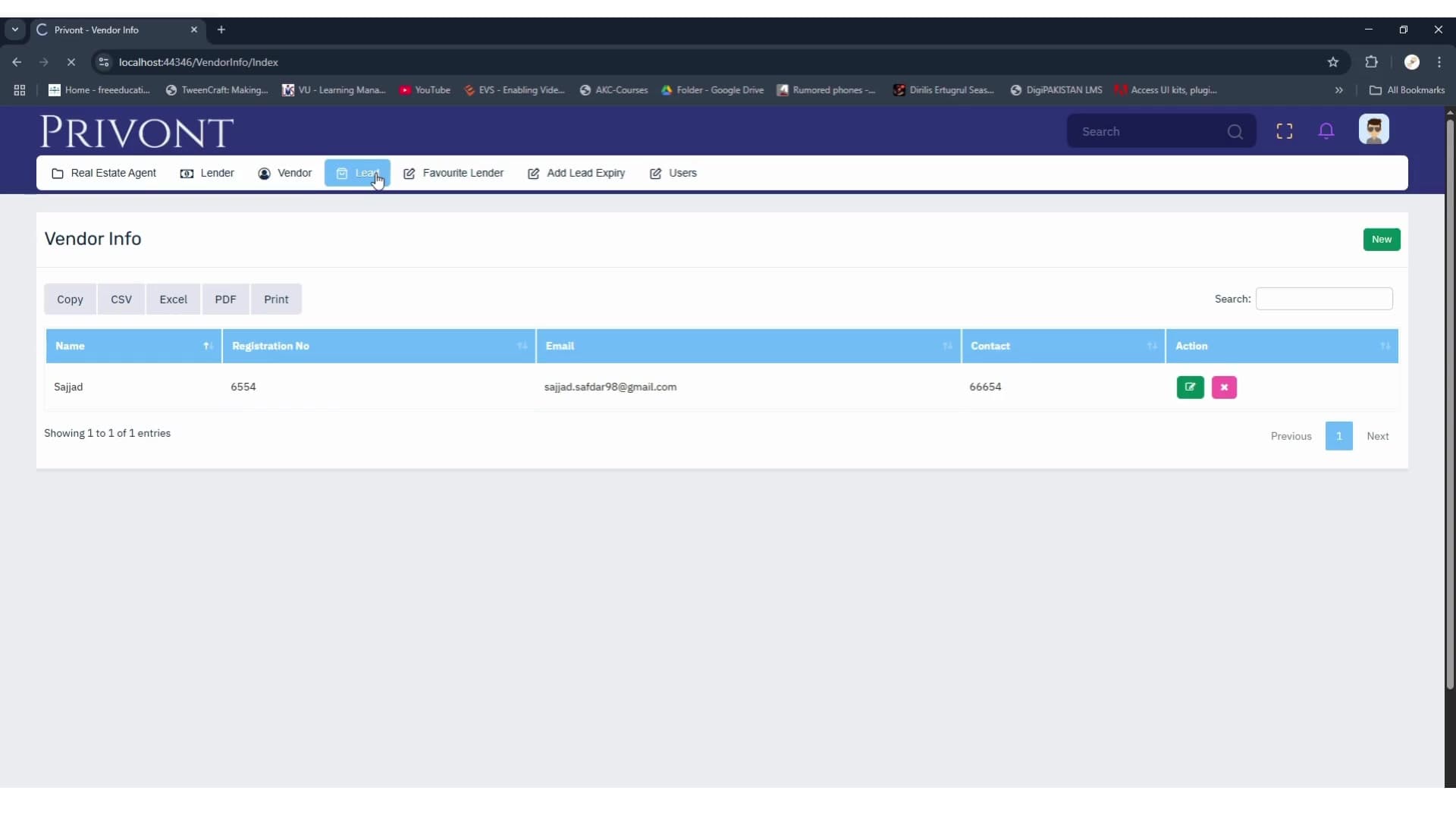The image size is (1456, 819).
Task: Click the Print button
Action: point(276,300)
